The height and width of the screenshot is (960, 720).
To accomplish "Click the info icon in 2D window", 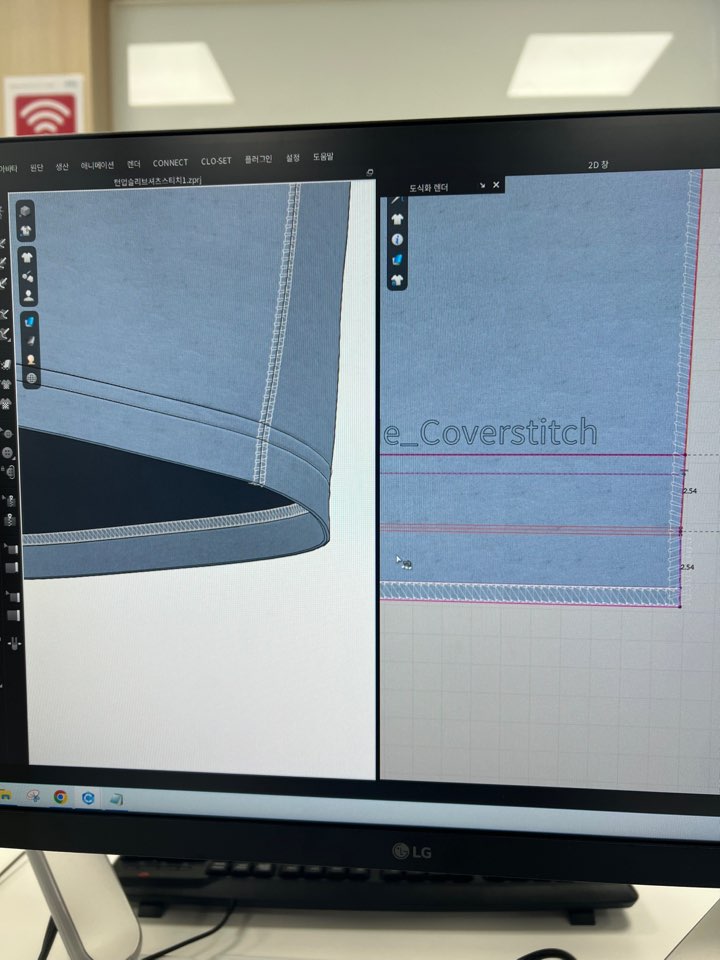I will [397, 239].
